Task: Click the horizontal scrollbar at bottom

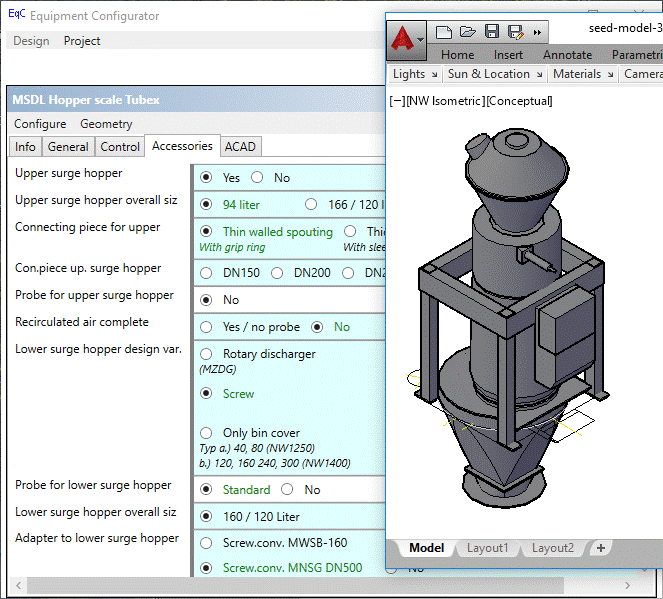Action: point(200,586)
